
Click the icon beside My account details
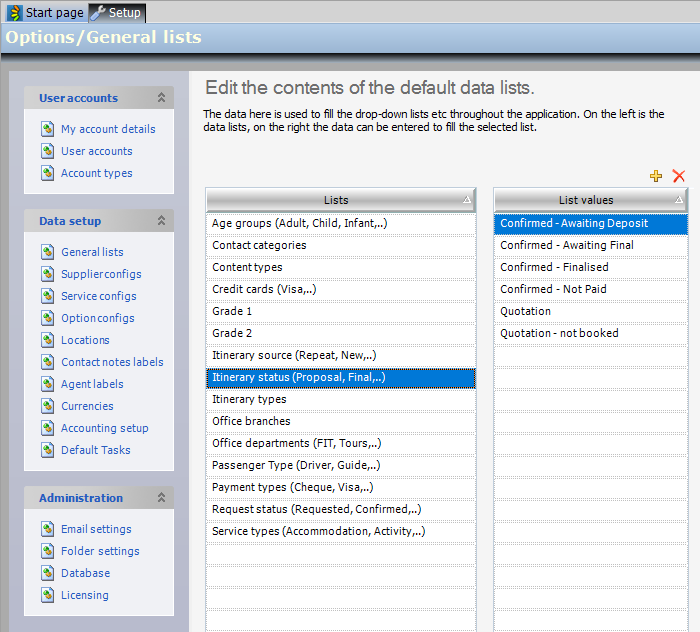[47, 129]
